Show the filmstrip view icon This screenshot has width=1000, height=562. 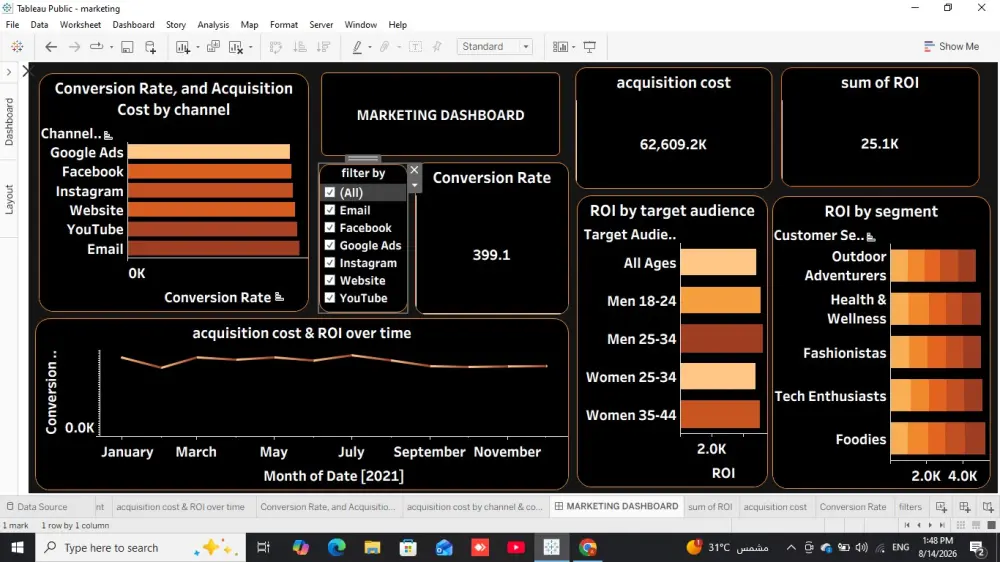point(976,525)
